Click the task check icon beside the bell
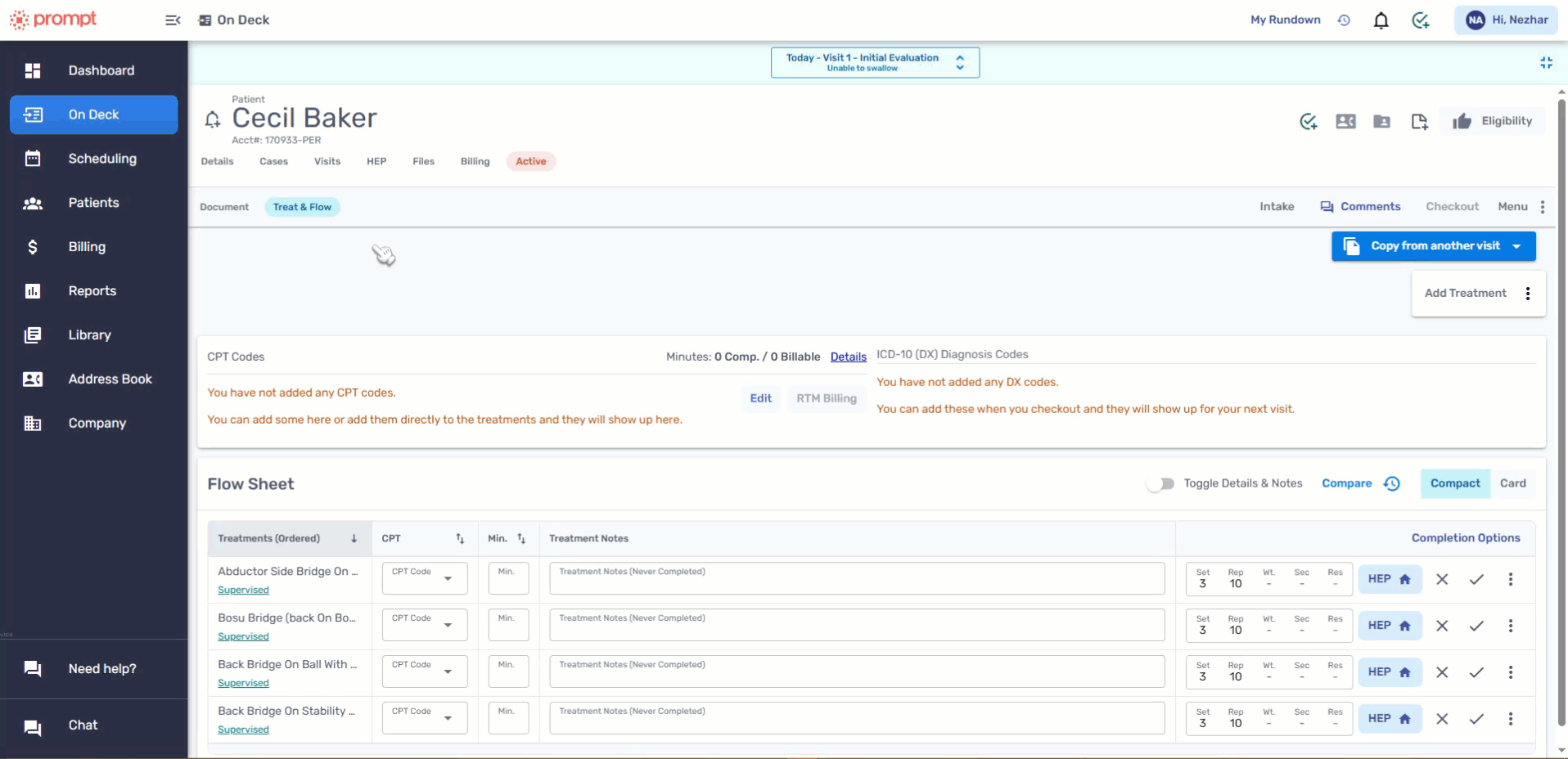This screenshot has height=759, width=1568. [x=1421, y=20]
